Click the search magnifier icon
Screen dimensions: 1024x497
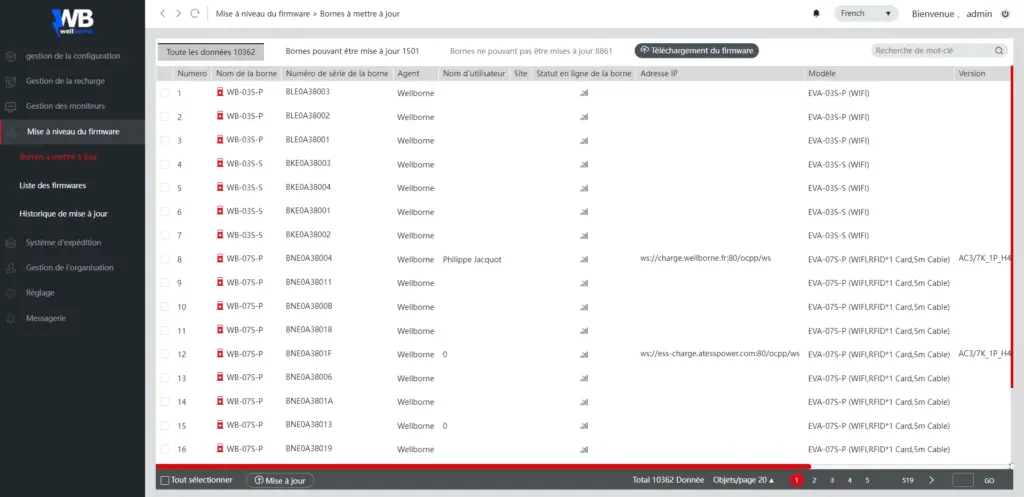[999, 50]
